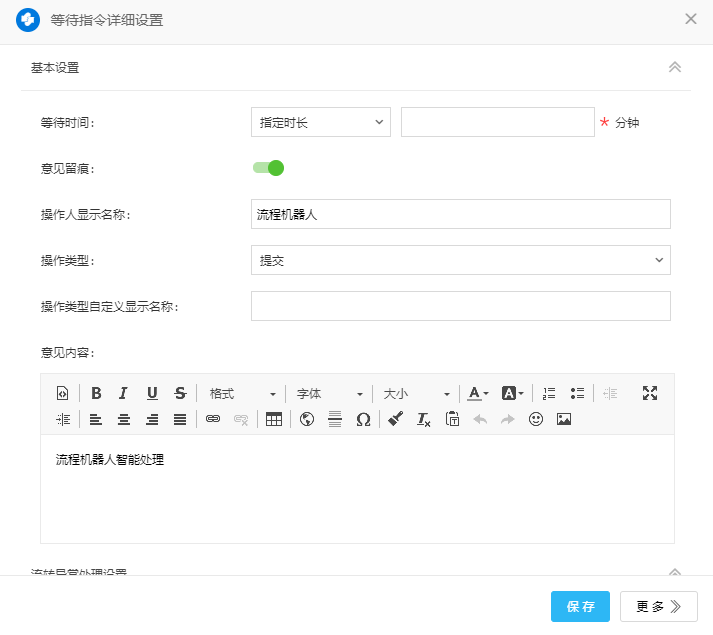Open the emoji smiley picker
713x635 pixels.
pos(536,419)
